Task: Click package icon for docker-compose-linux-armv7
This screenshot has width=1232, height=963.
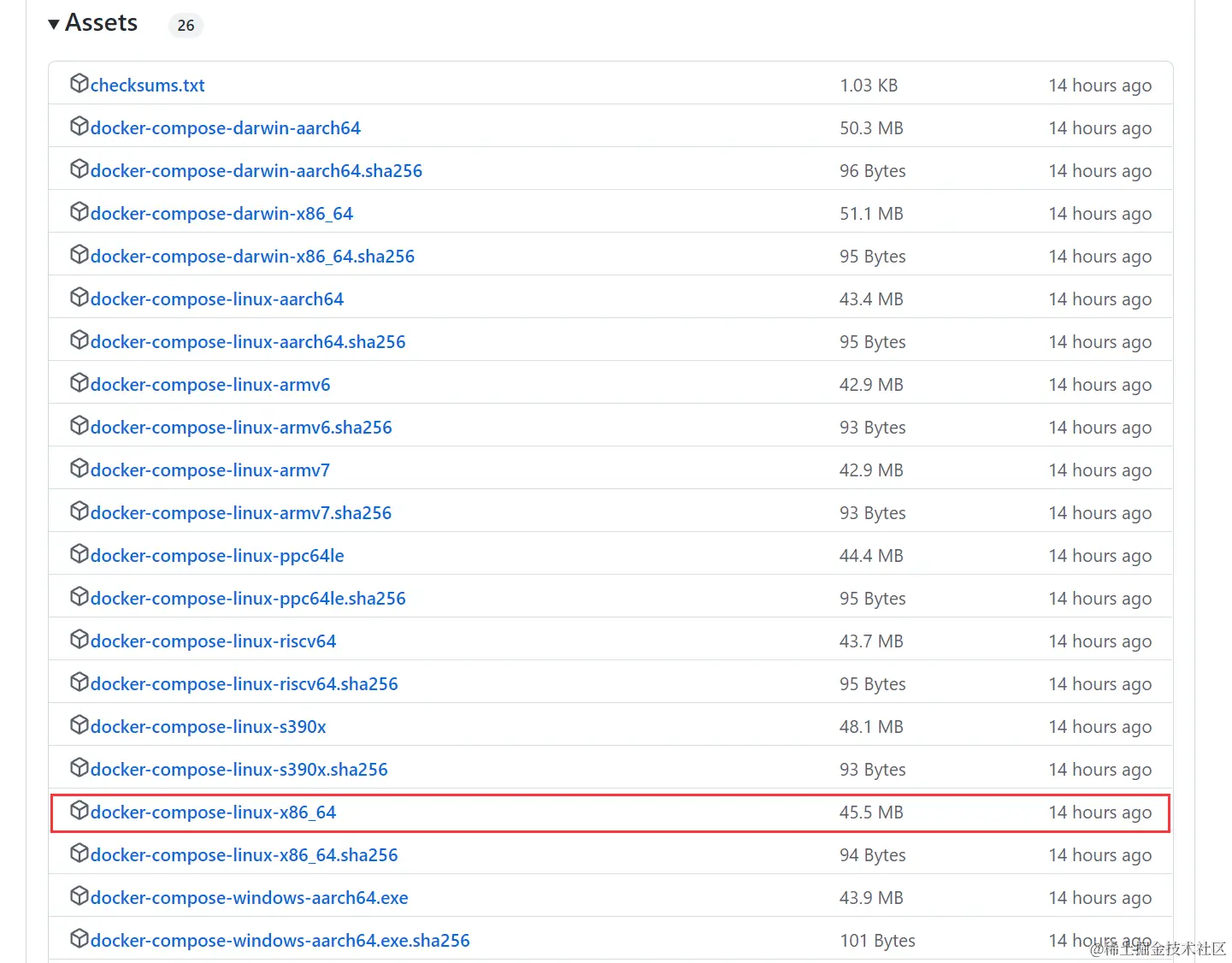Action: (80, 468)
